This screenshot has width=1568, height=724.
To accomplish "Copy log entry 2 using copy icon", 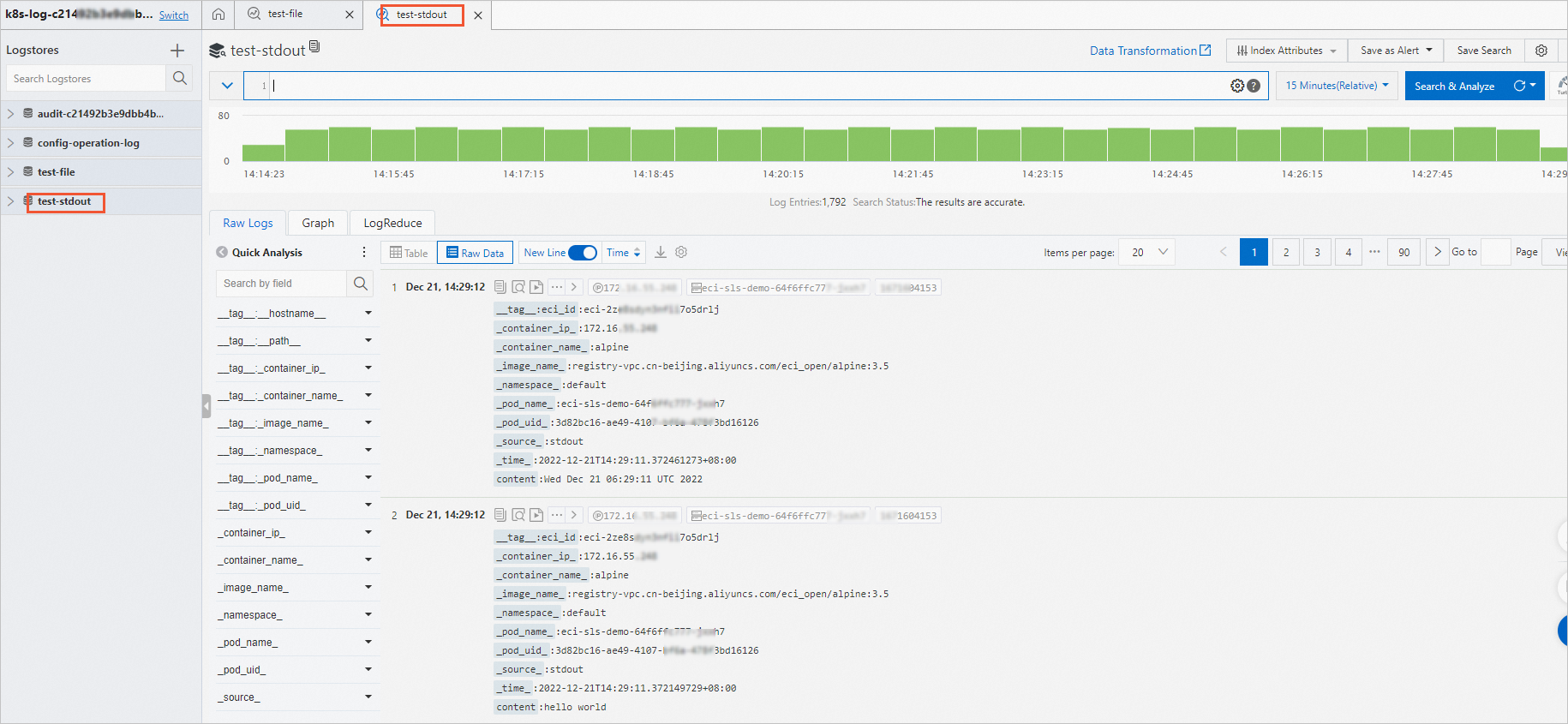I will click(500, 515).
